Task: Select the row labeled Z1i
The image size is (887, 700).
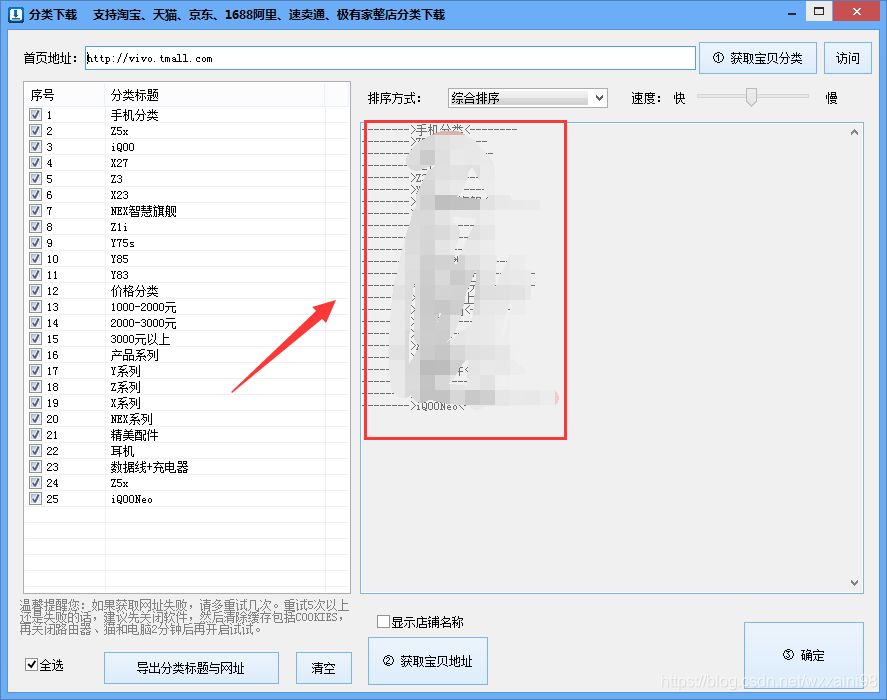Action: (187, 227)
